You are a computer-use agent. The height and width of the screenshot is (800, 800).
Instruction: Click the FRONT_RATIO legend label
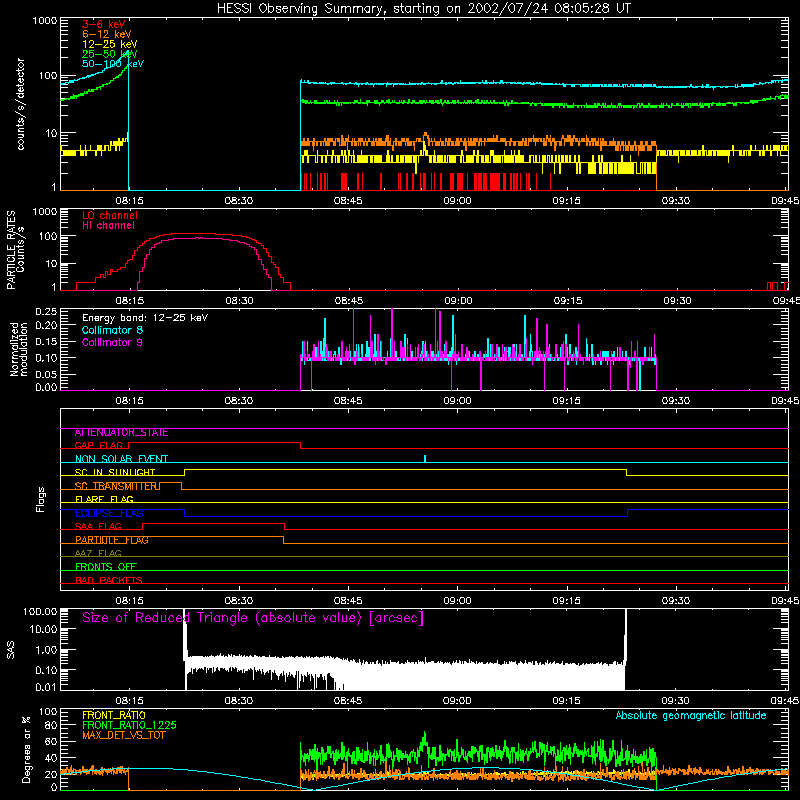click(x=114, y=715)
